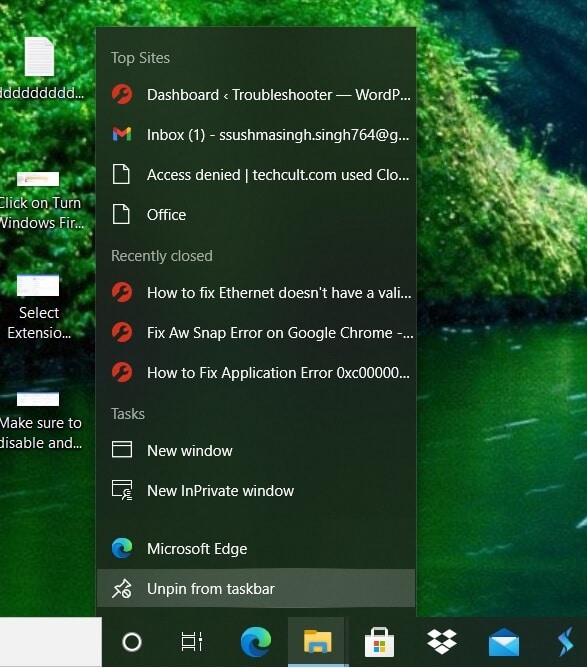Click wrench icon beside Fix Aw Snap
The image size is (587, 668).
122,332
